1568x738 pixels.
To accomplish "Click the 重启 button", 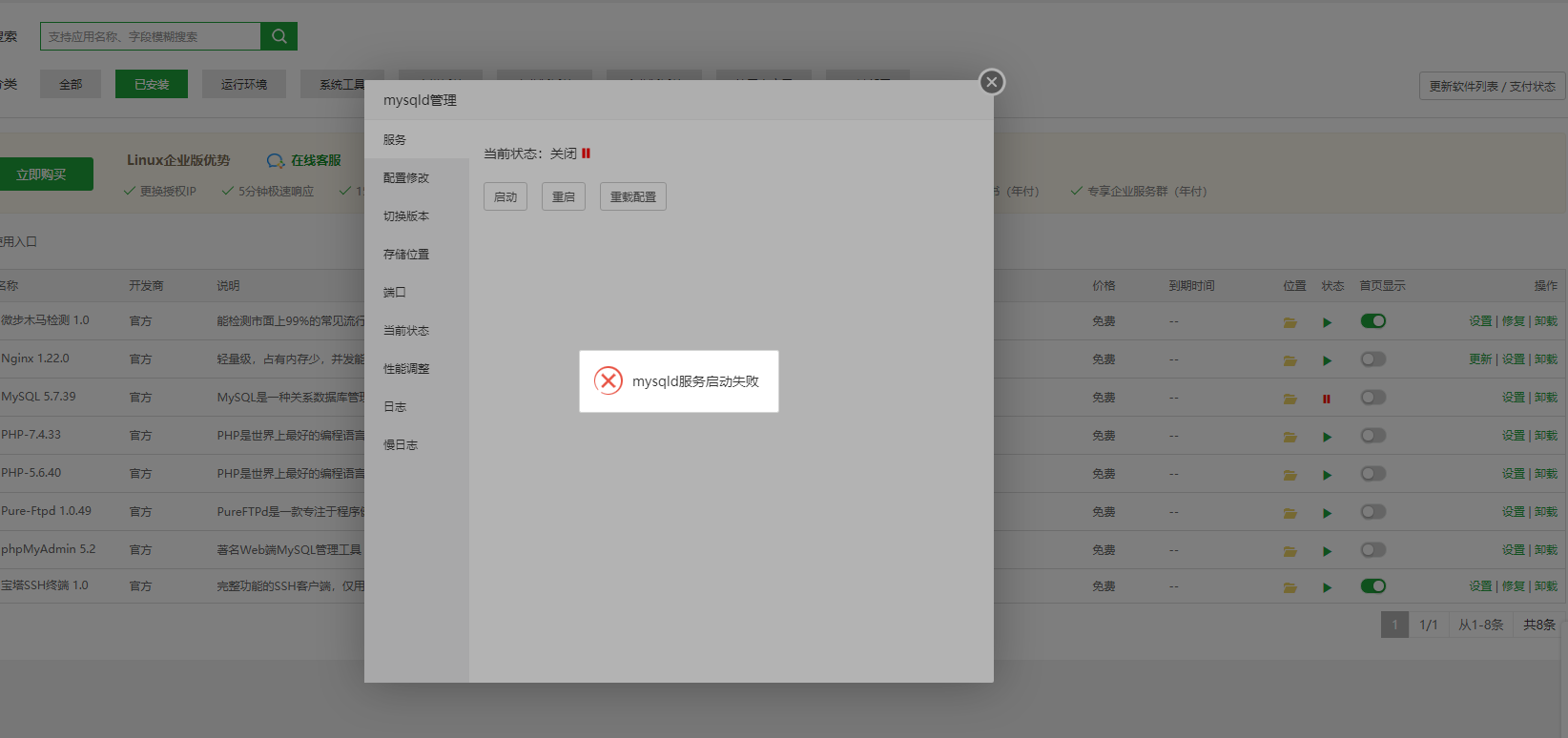I will pos(564,196).
